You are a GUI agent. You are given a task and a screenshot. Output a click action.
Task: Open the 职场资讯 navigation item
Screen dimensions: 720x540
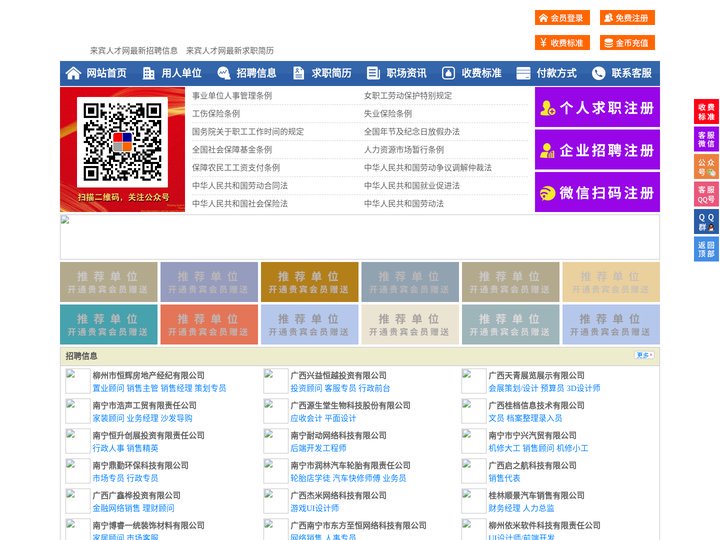[x=406, y=73]
